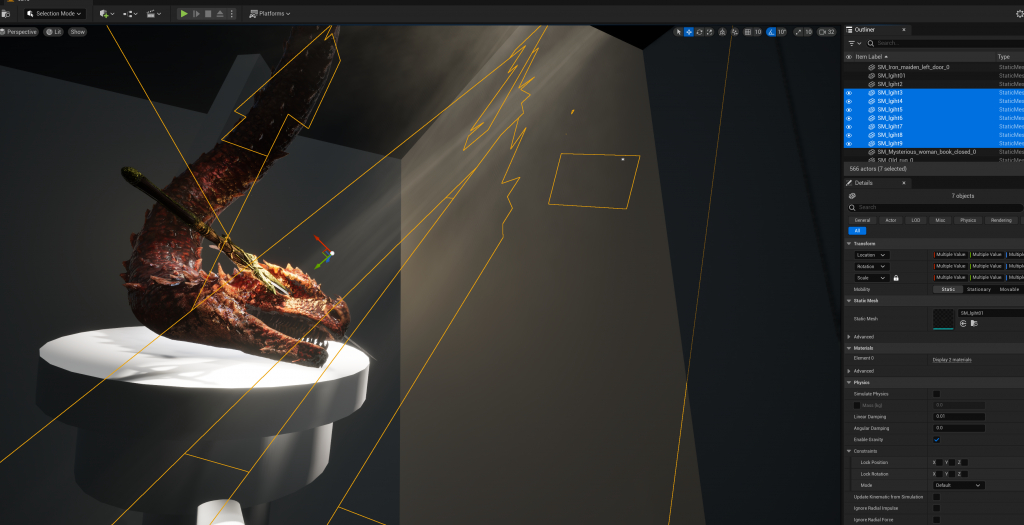Collapse the Transform section

(849, 244)
